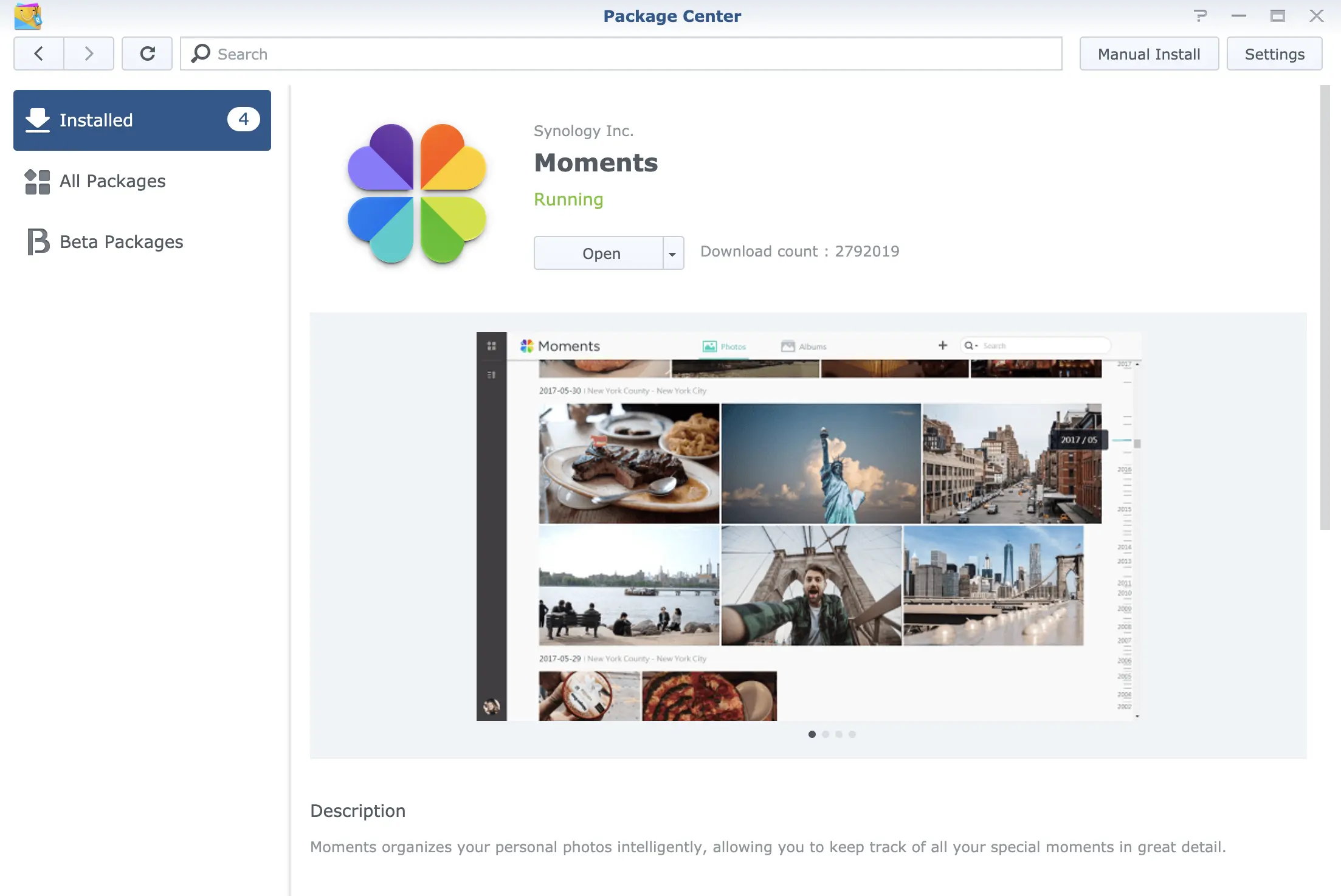Open Package Center Settings
This screenshot has height=896, width=1341.
click(x=1274, y=53)
